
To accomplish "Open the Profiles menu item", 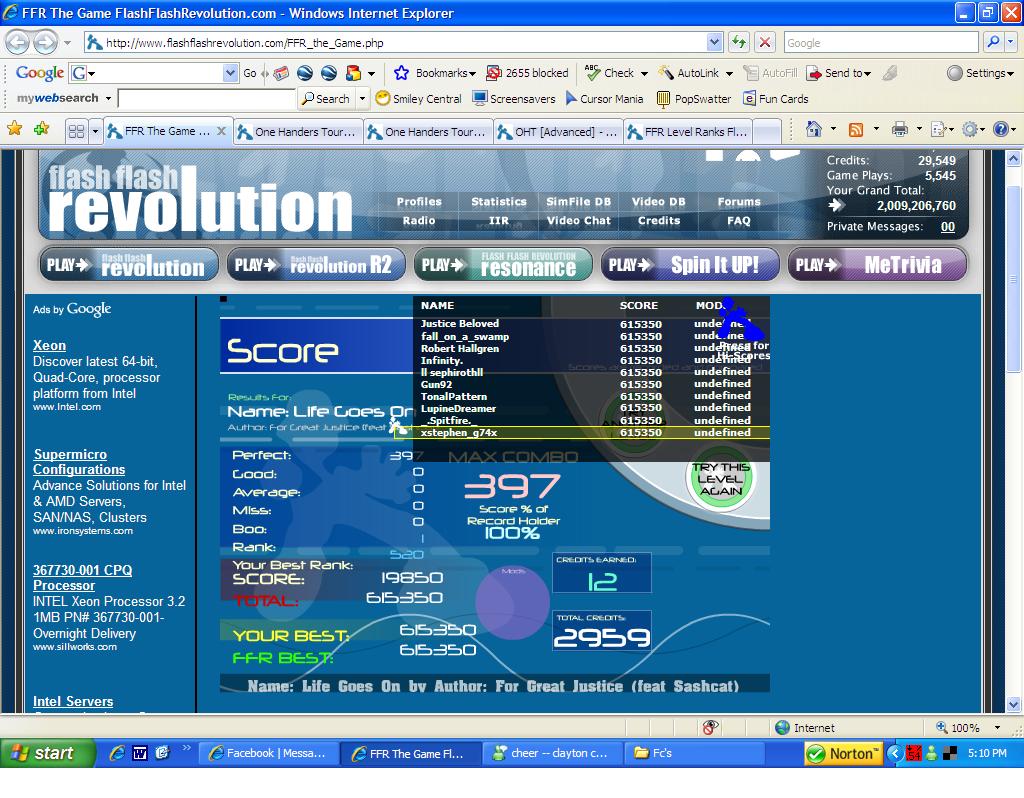I will pyautogui.click(x=419, y=202).
